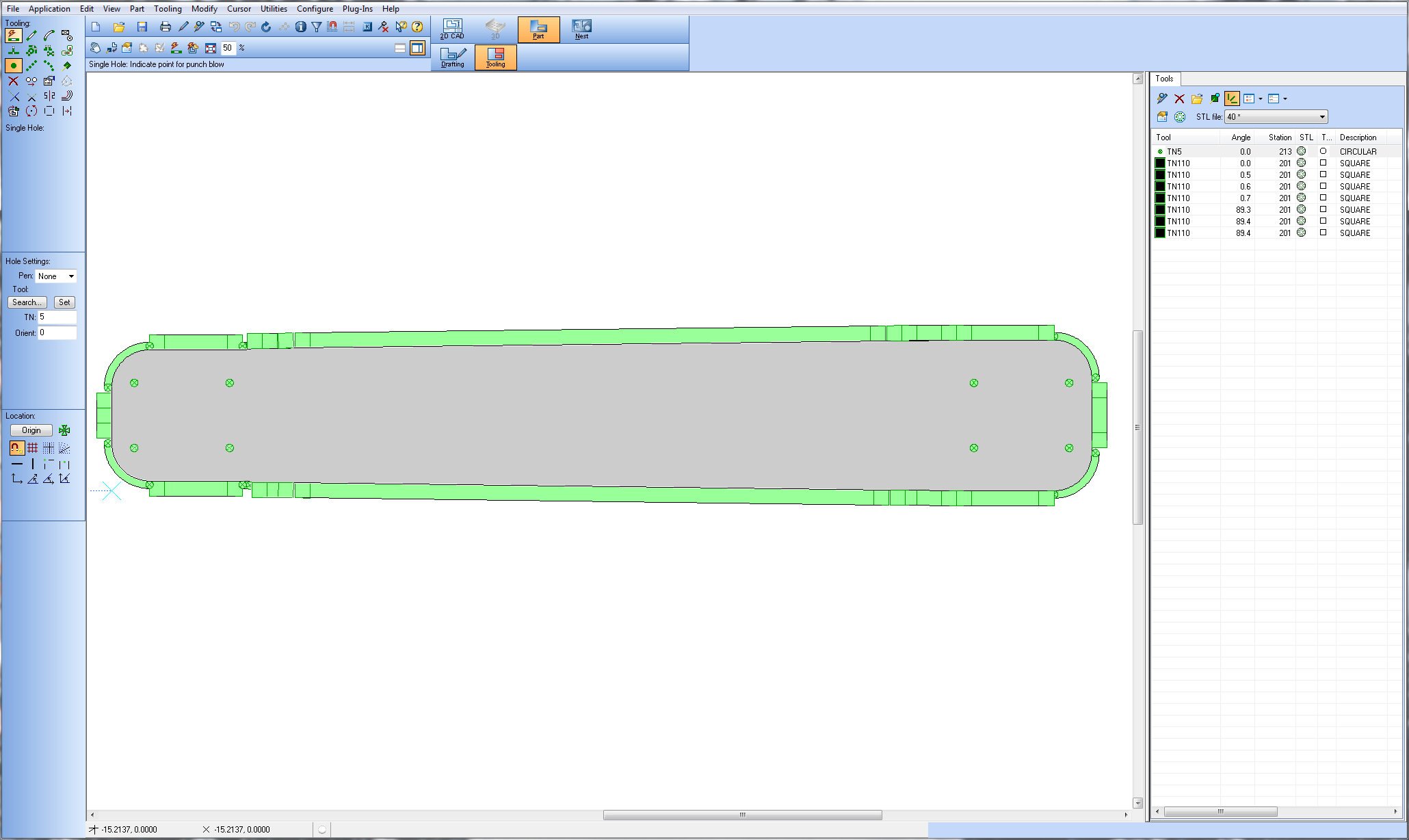Toggle the magnet snap mode in Location
1409x840 pixels.
(x=16, y=448)
